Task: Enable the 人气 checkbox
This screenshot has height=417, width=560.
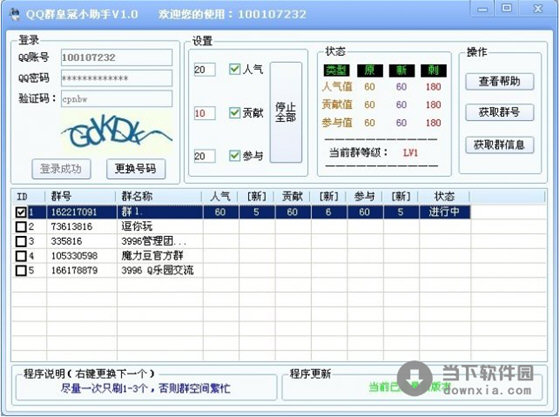Action: [234, 69]
